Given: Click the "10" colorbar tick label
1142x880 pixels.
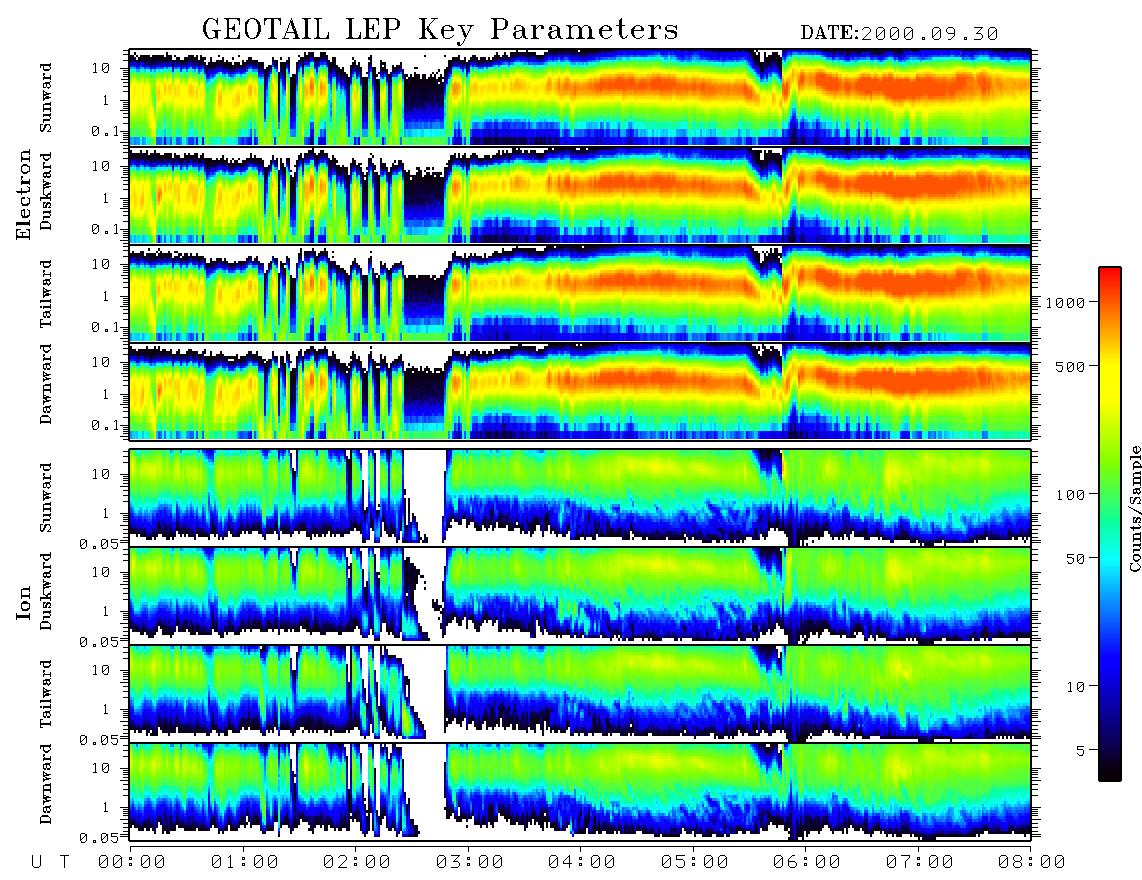Looking at the screenshot, I should point(1075,686).
